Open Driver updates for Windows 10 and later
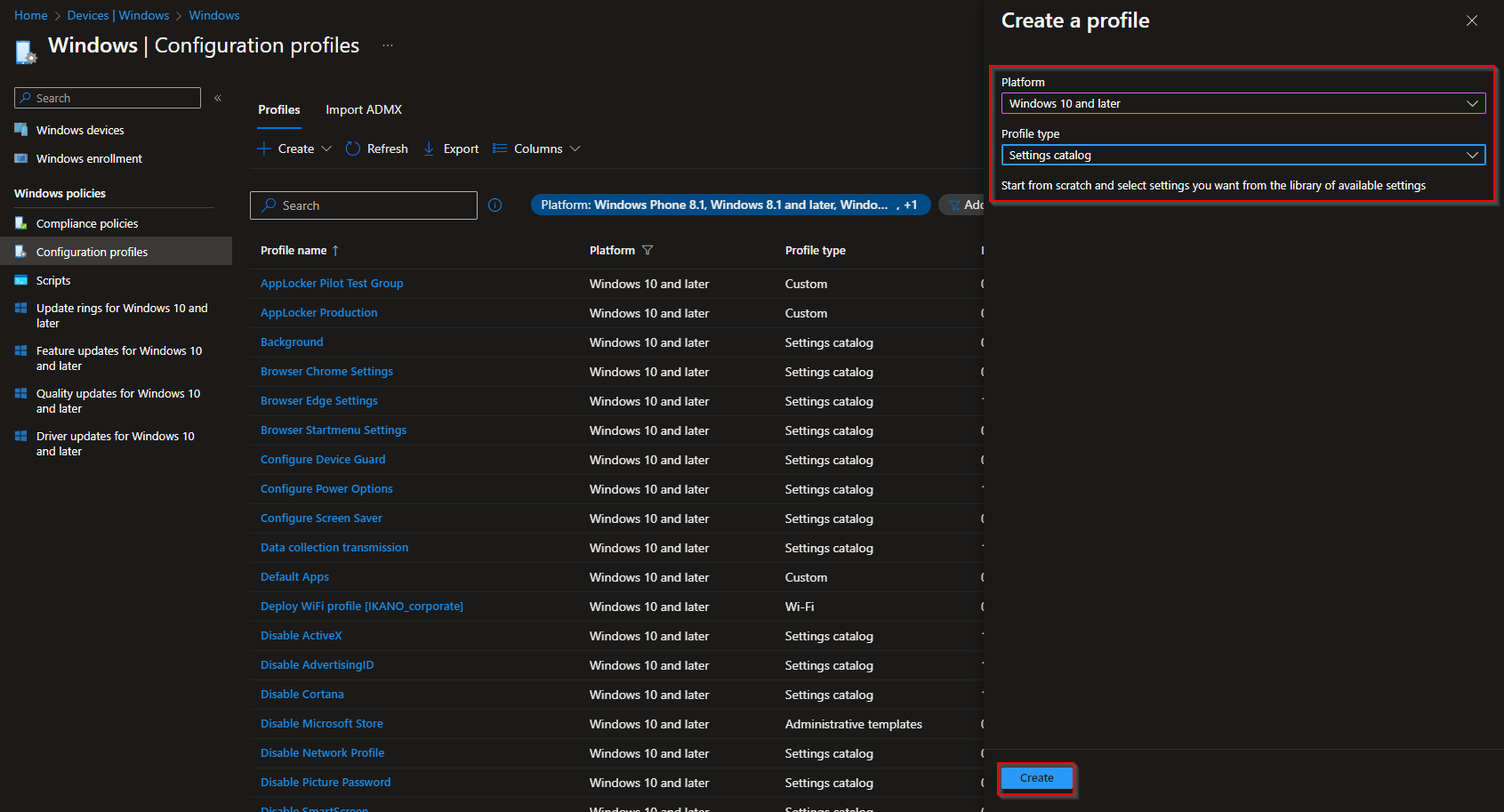This screenshot has height=812, width=1504. click(x=115, y=443)
